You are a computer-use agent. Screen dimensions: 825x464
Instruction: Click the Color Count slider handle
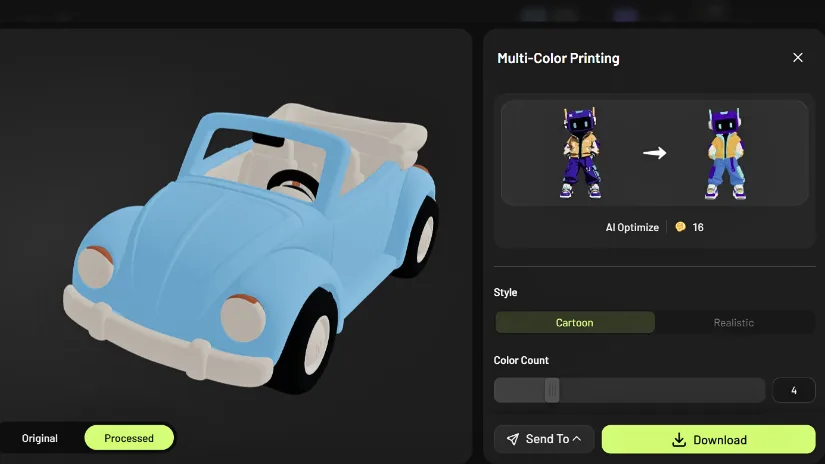click(552, 390)
